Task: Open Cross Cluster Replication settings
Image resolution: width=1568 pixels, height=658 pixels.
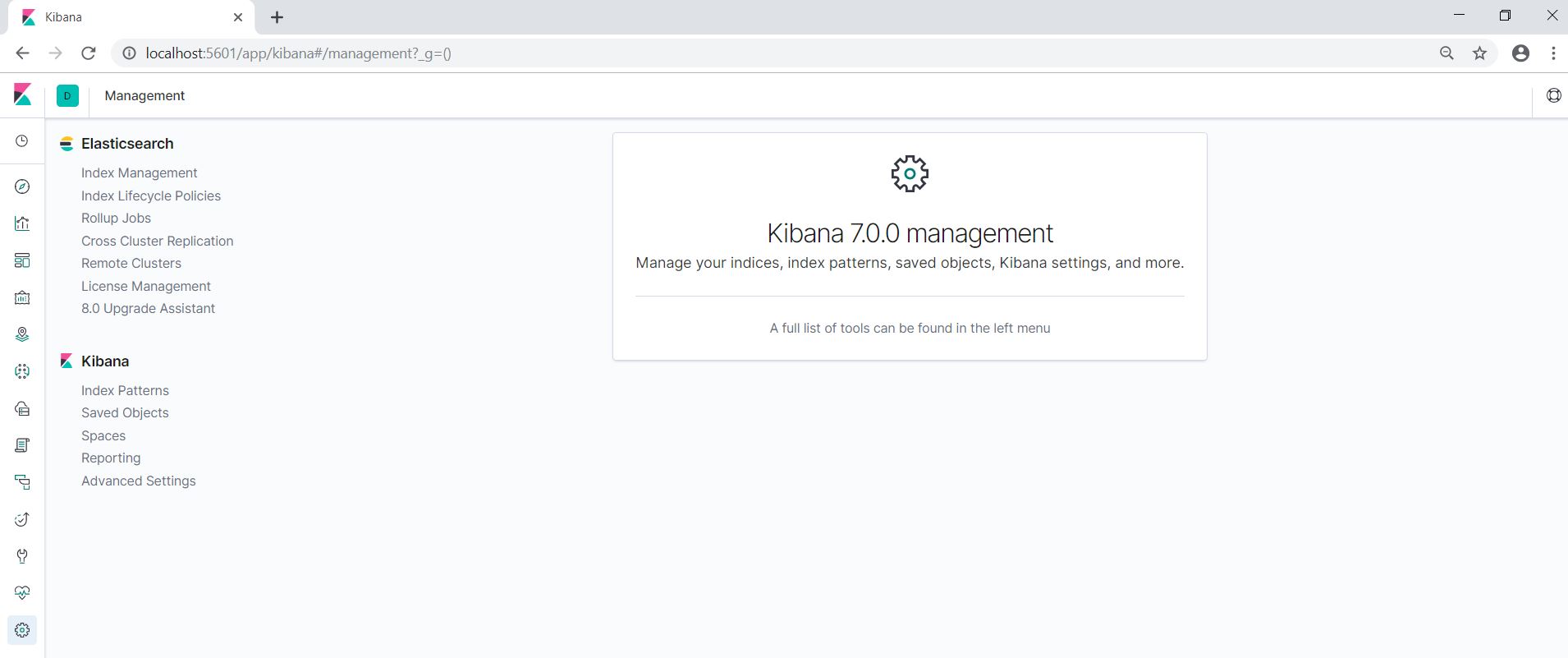Action: (157, 241)
